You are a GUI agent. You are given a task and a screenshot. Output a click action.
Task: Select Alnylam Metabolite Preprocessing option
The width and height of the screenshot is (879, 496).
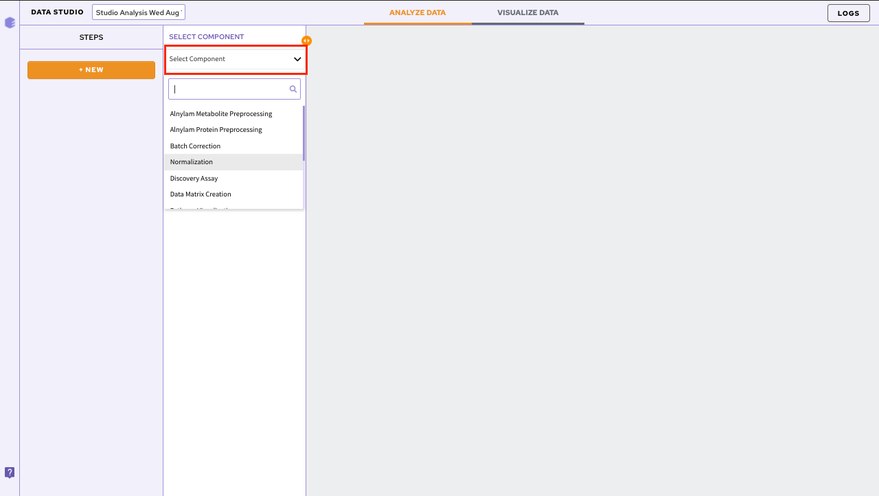tap(234, 114)
